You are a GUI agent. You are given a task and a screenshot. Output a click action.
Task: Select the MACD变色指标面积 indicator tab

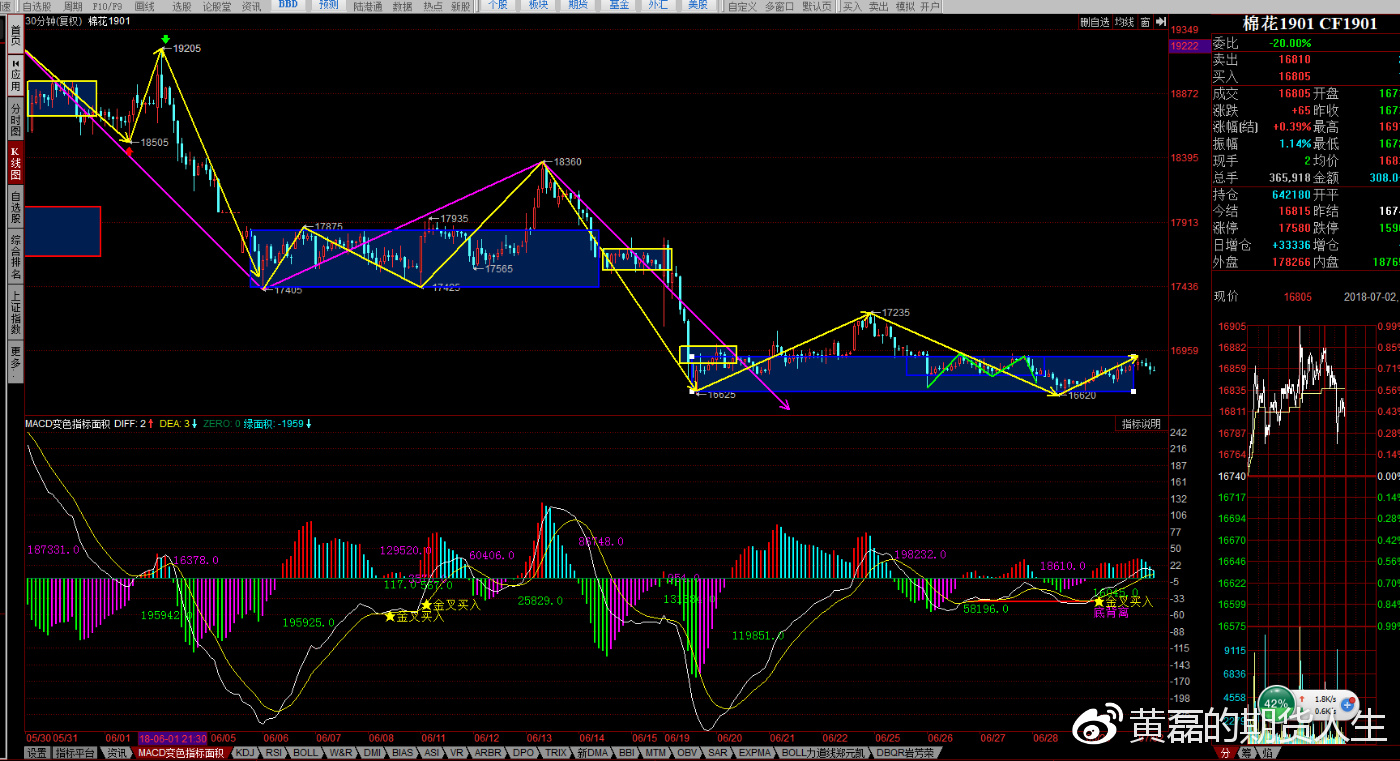coord(181,753)
